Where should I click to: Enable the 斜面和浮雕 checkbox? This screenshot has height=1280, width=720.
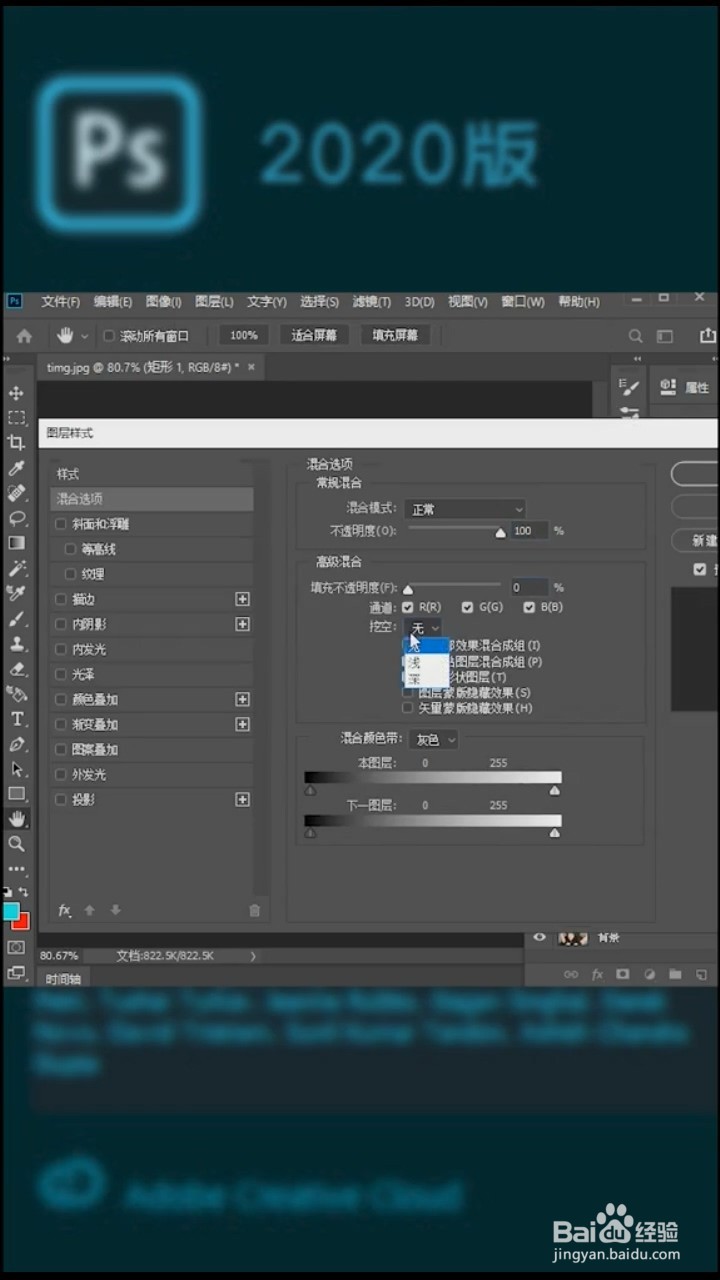(x=61, y=524)
